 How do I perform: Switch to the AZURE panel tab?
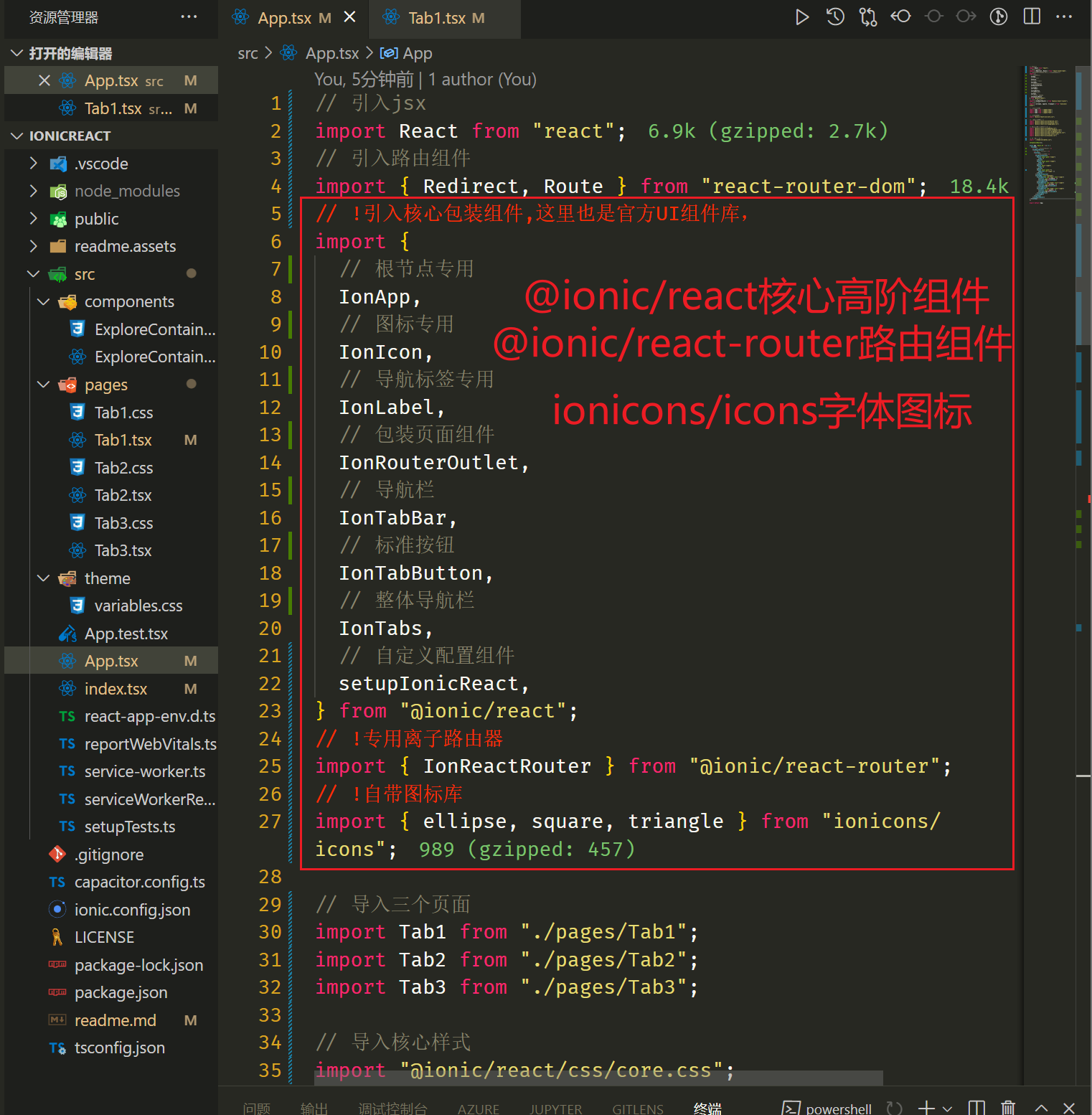[479, 1109]
